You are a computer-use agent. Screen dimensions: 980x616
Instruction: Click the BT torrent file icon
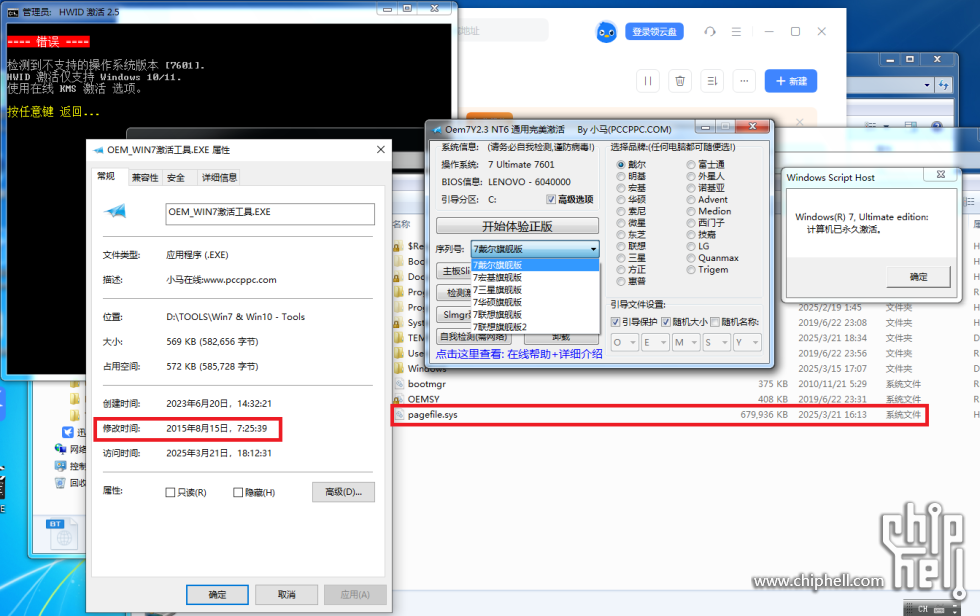pyautogui.click(x=61, y=533)
